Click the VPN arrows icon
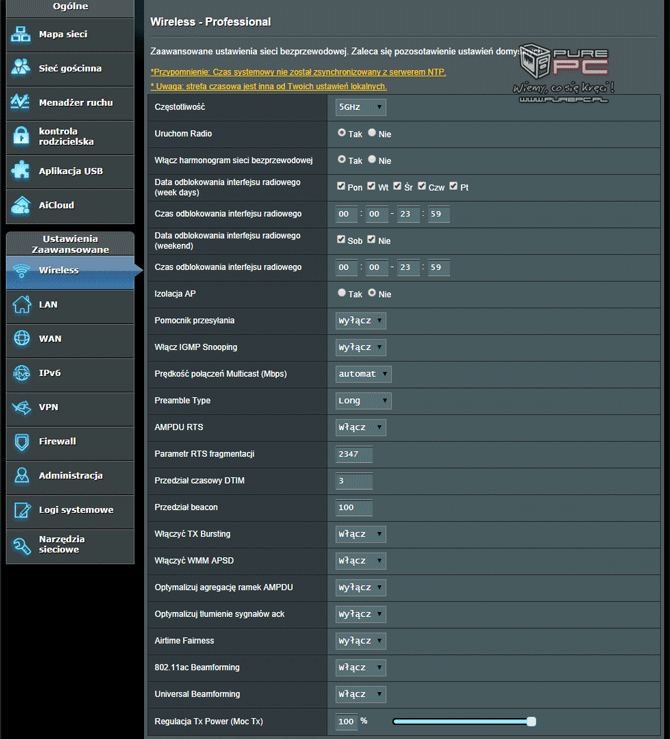670x739 pixels. click(x=22, y=407)
